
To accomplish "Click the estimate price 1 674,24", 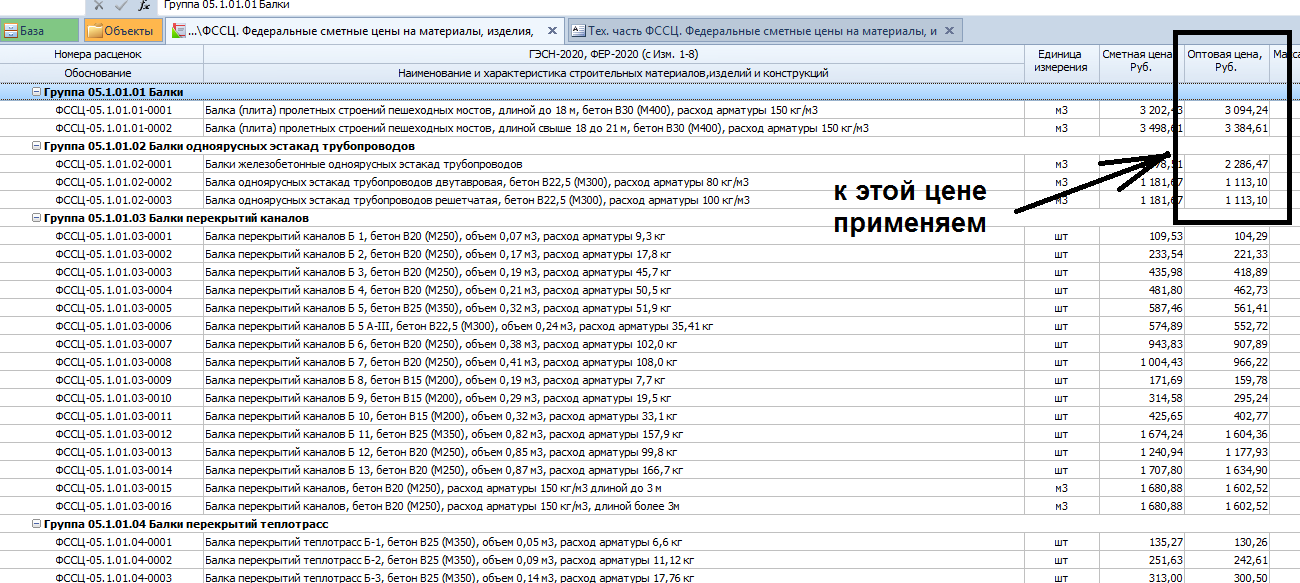I will coord(1161,434).
